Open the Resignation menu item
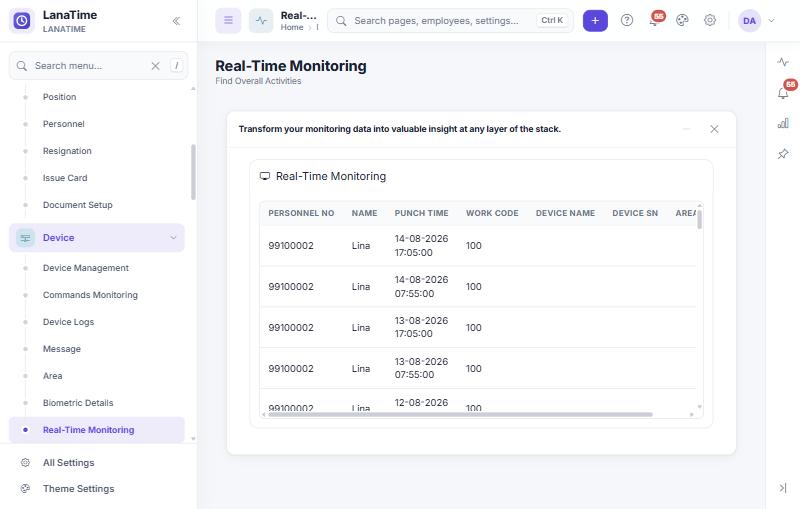 [67, 151]
